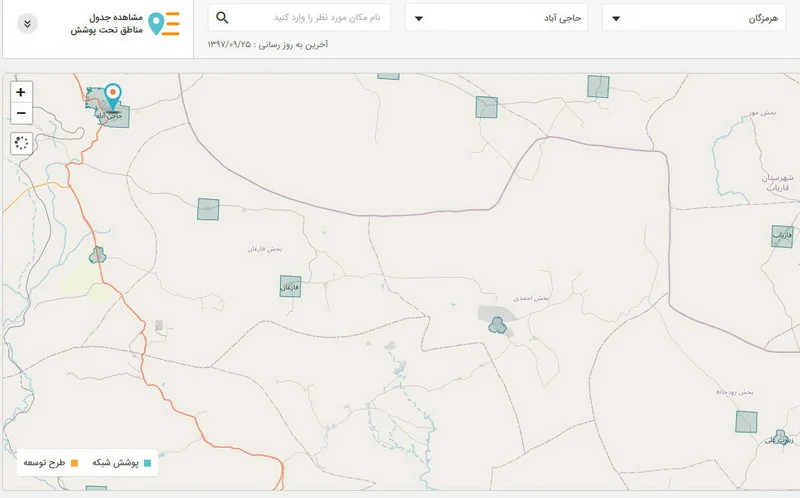Select the فاریاب coverage square
This screenshot has height=498, width=800.
pos(782,237)
